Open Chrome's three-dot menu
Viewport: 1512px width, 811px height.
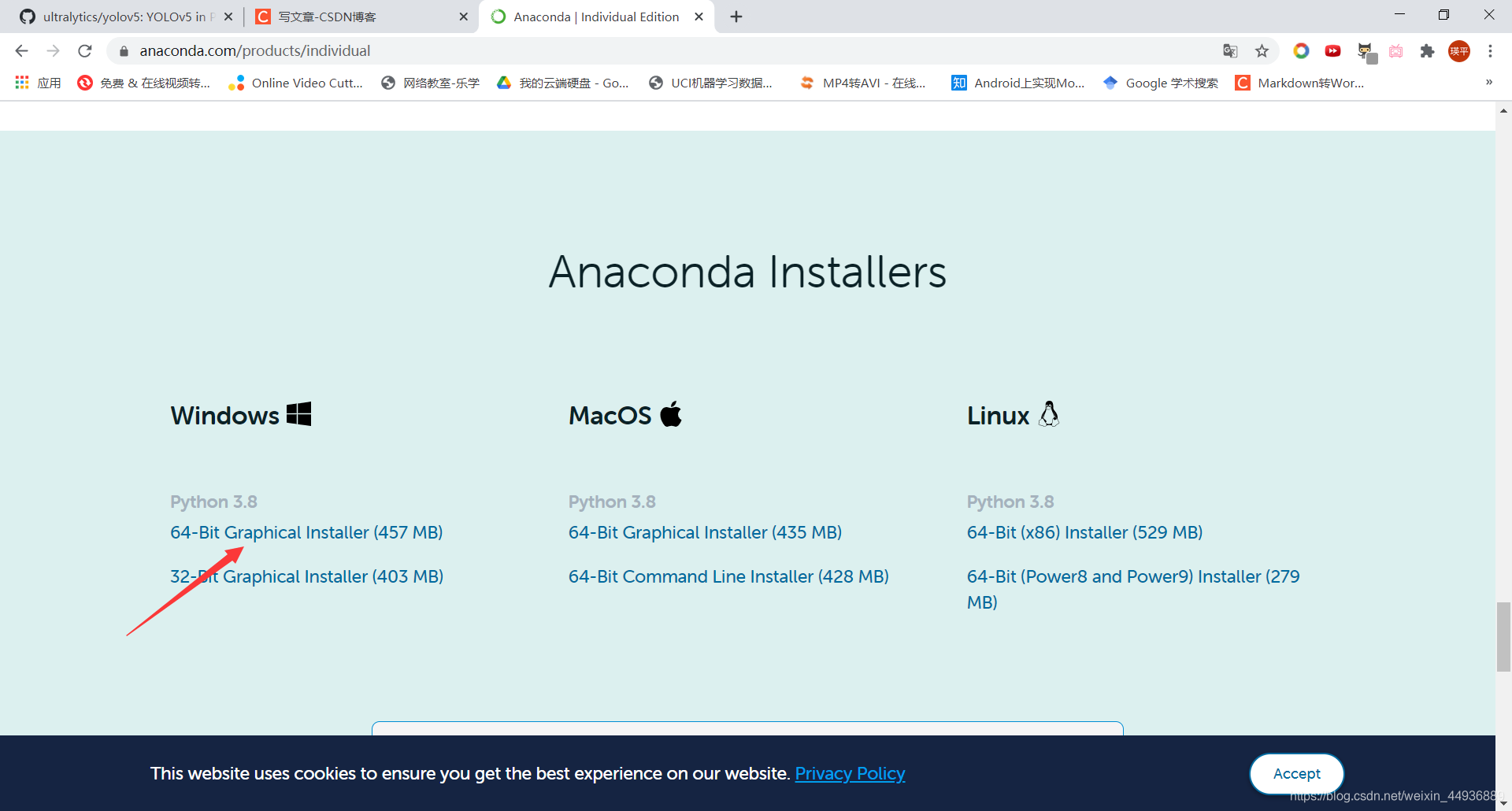[1490, 51]
